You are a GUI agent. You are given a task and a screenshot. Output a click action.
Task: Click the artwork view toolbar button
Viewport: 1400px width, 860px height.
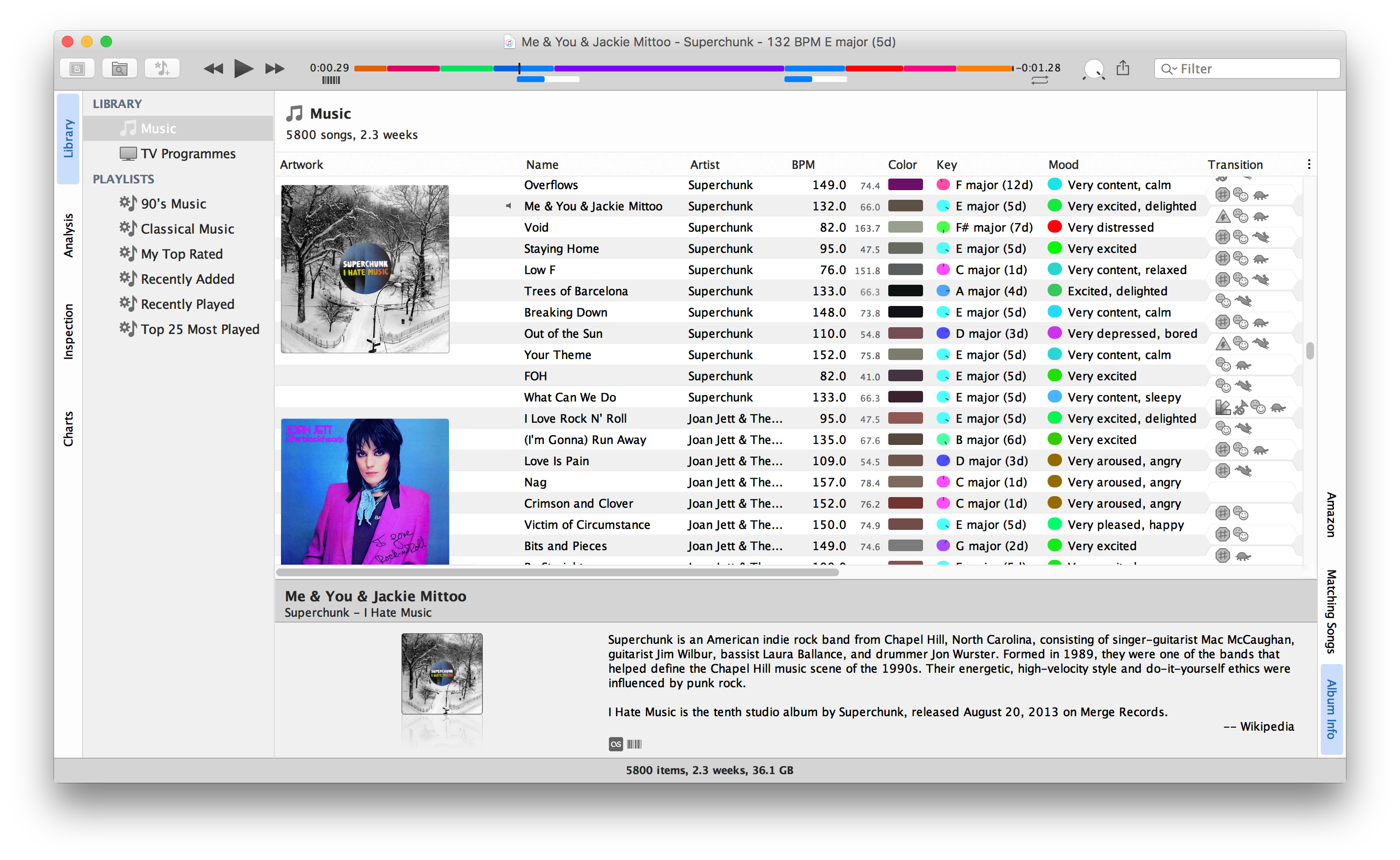pyautogui.click(x=77, y=69)
